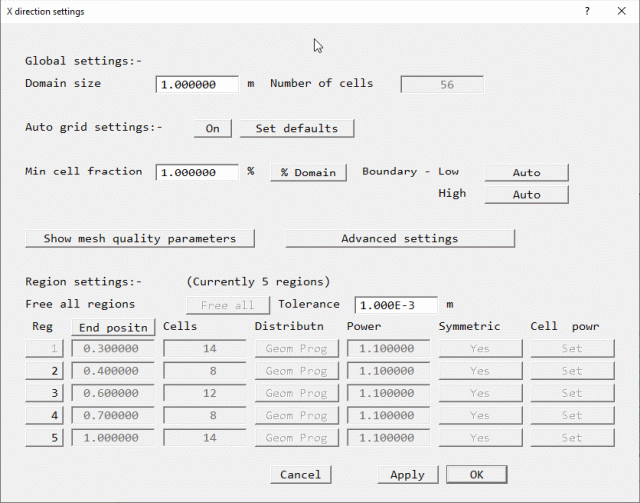Show mesh quality parameters
The width and height of the screenshot is (640, 503).
coord(140,238)
